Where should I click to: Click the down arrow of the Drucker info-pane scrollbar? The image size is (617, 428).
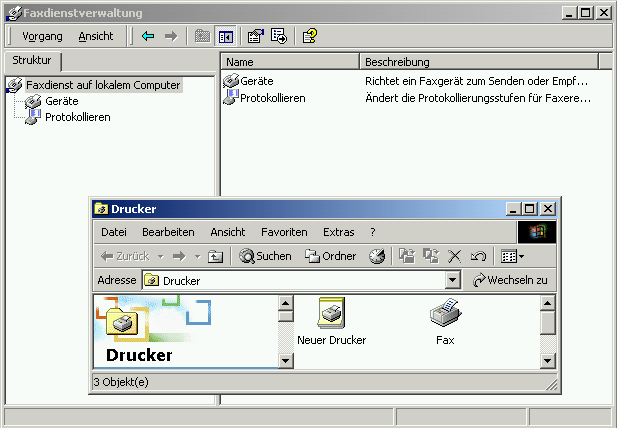[285, 360]
